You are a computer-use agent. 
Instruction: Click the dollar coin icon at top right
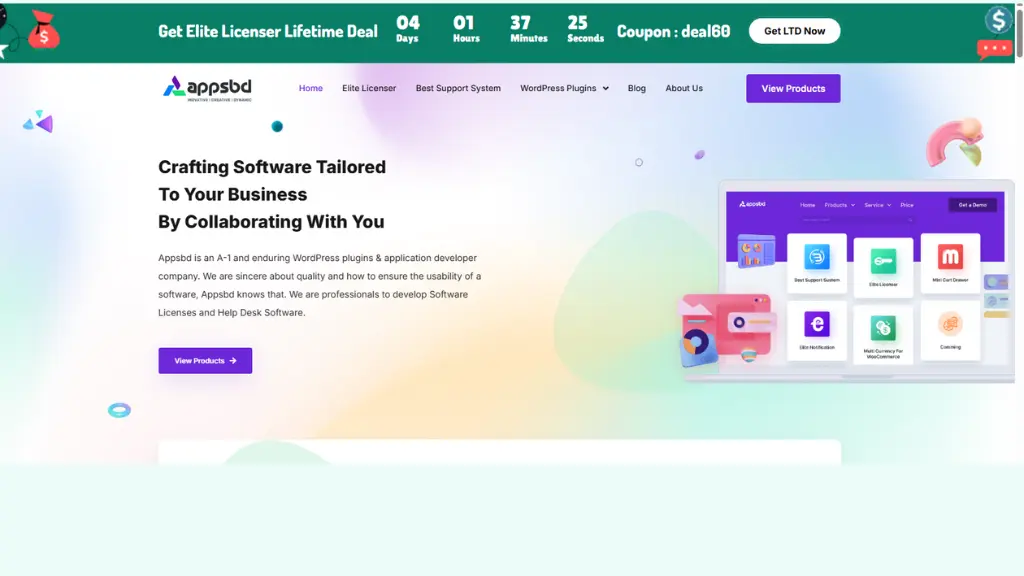click(999, 20)
